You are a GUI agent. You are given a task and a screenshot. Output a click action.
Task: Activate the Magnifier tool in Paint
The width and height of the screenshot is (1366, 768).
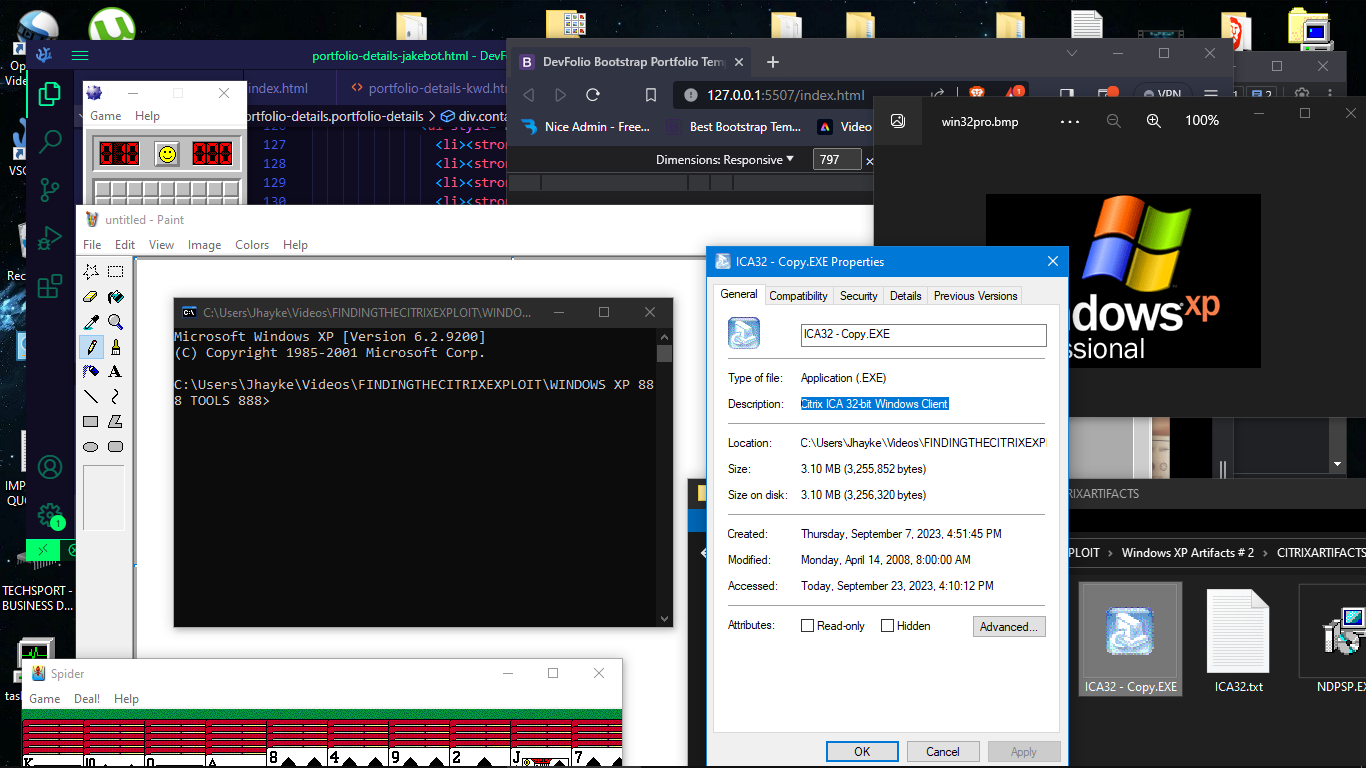click(116, 322)
